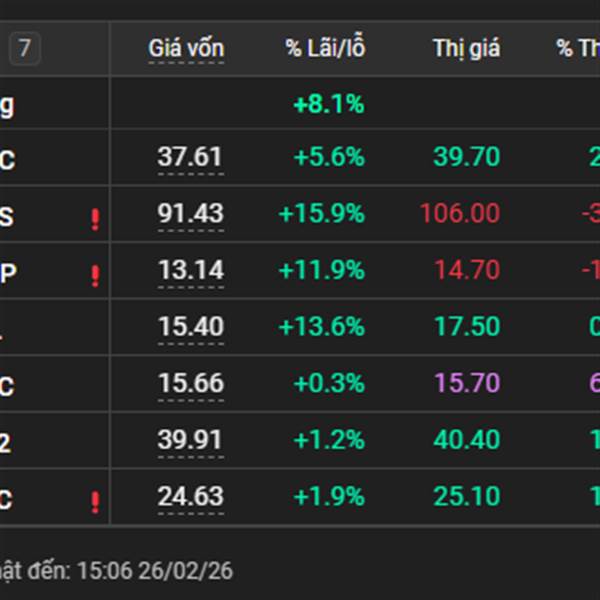The image size is (600, 600).
Task: Sort by the Giá vốn column header
Action: (x=186, y=48)
